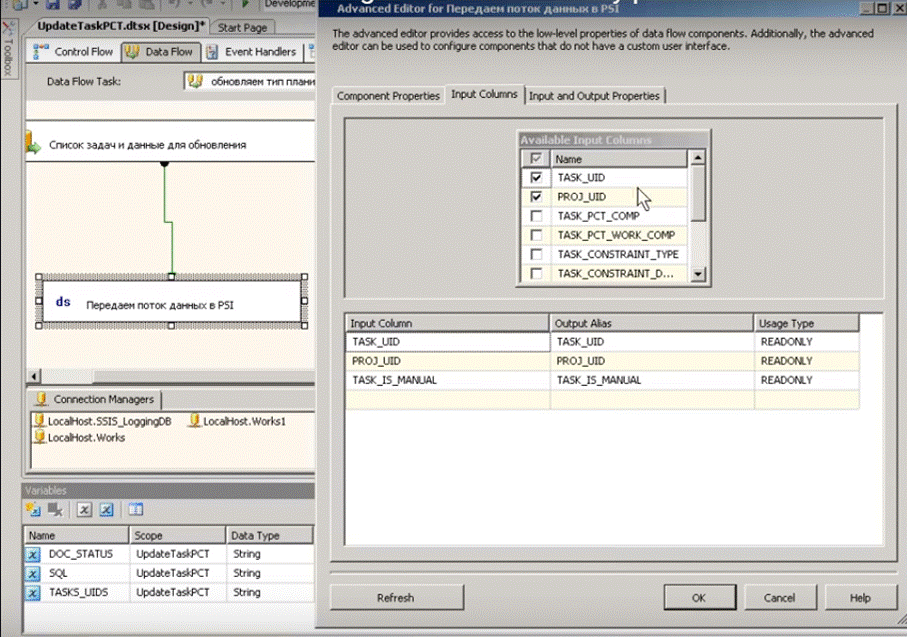Open Usage Type dropdown for PROJ_UID row
The width and height of the screenshot is (907, 637).
[806, 361]
